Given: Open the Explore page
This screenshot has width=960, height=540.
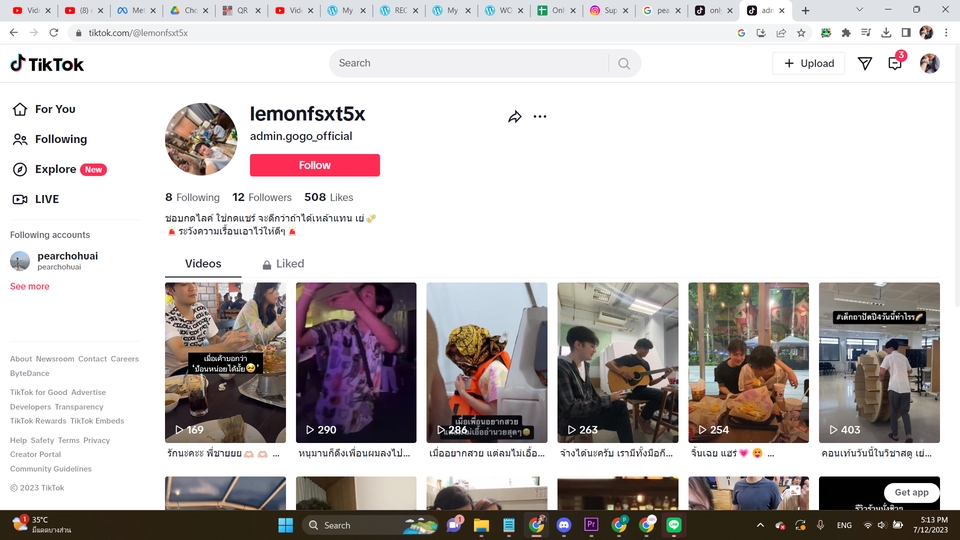Looking at the screenshot, I should point(59,169).
